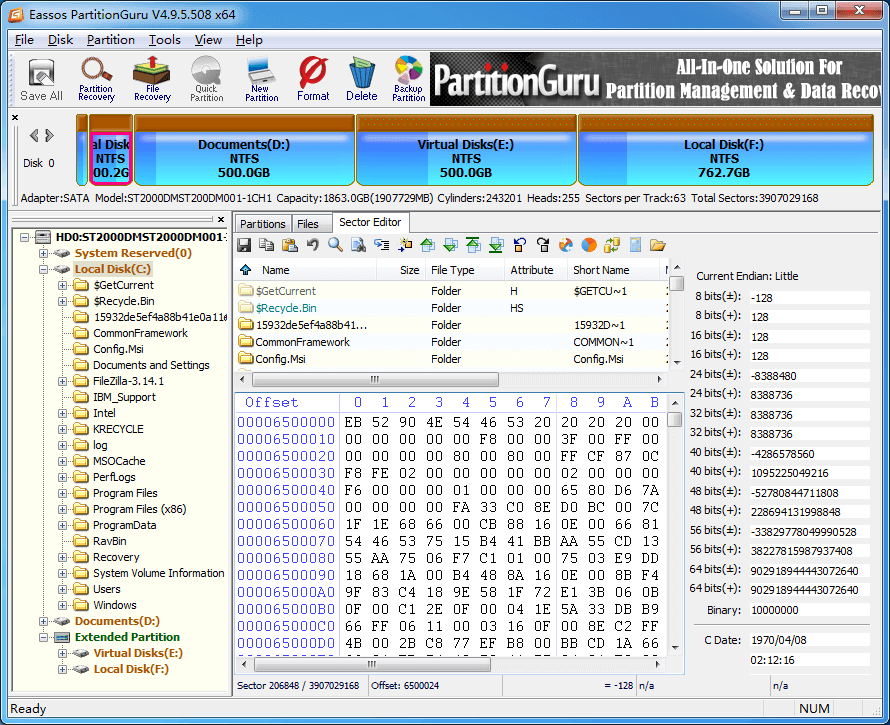890x725 pixels.
Task: Expand the Windows folder node
Action: [x=62, y=605]
